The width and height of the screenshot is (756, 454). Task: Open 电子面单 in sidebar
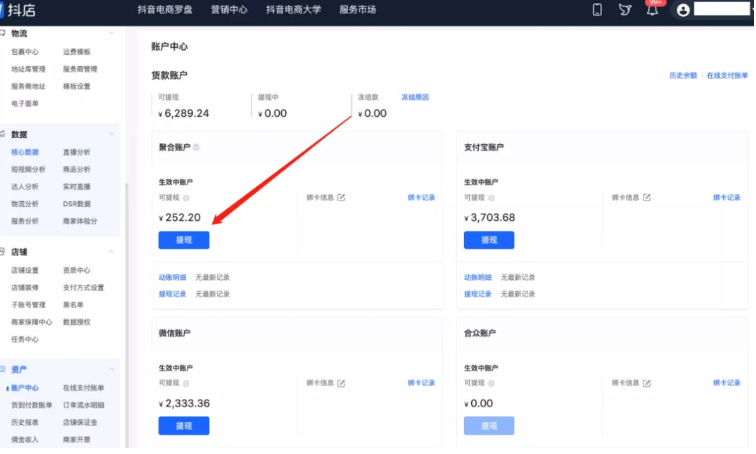(25, 104)
